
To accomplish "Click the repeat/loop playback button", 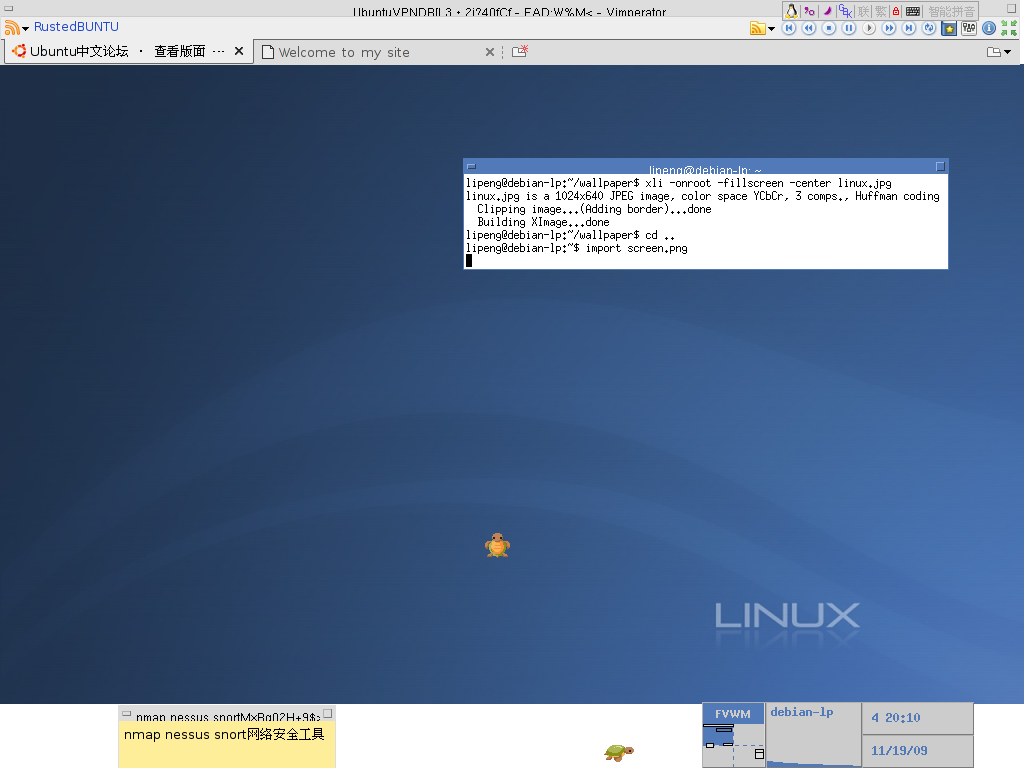I will (929, 28).
